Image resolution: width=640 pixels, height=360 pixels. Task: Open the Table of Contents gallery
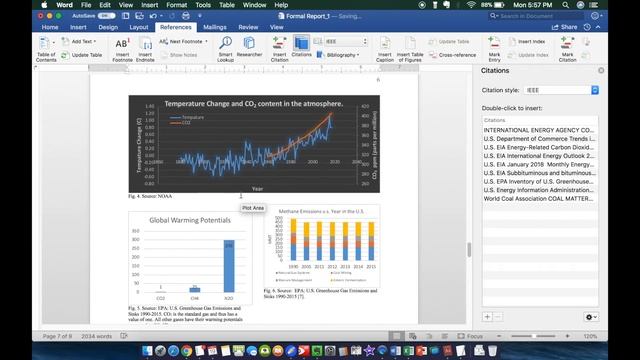46,49
